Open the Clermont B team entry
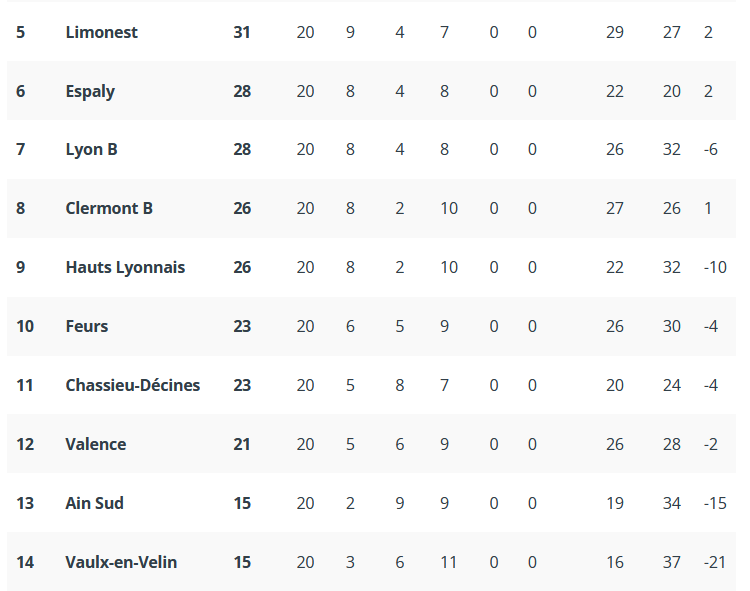The image size is (750, 591). pos(109,208)
